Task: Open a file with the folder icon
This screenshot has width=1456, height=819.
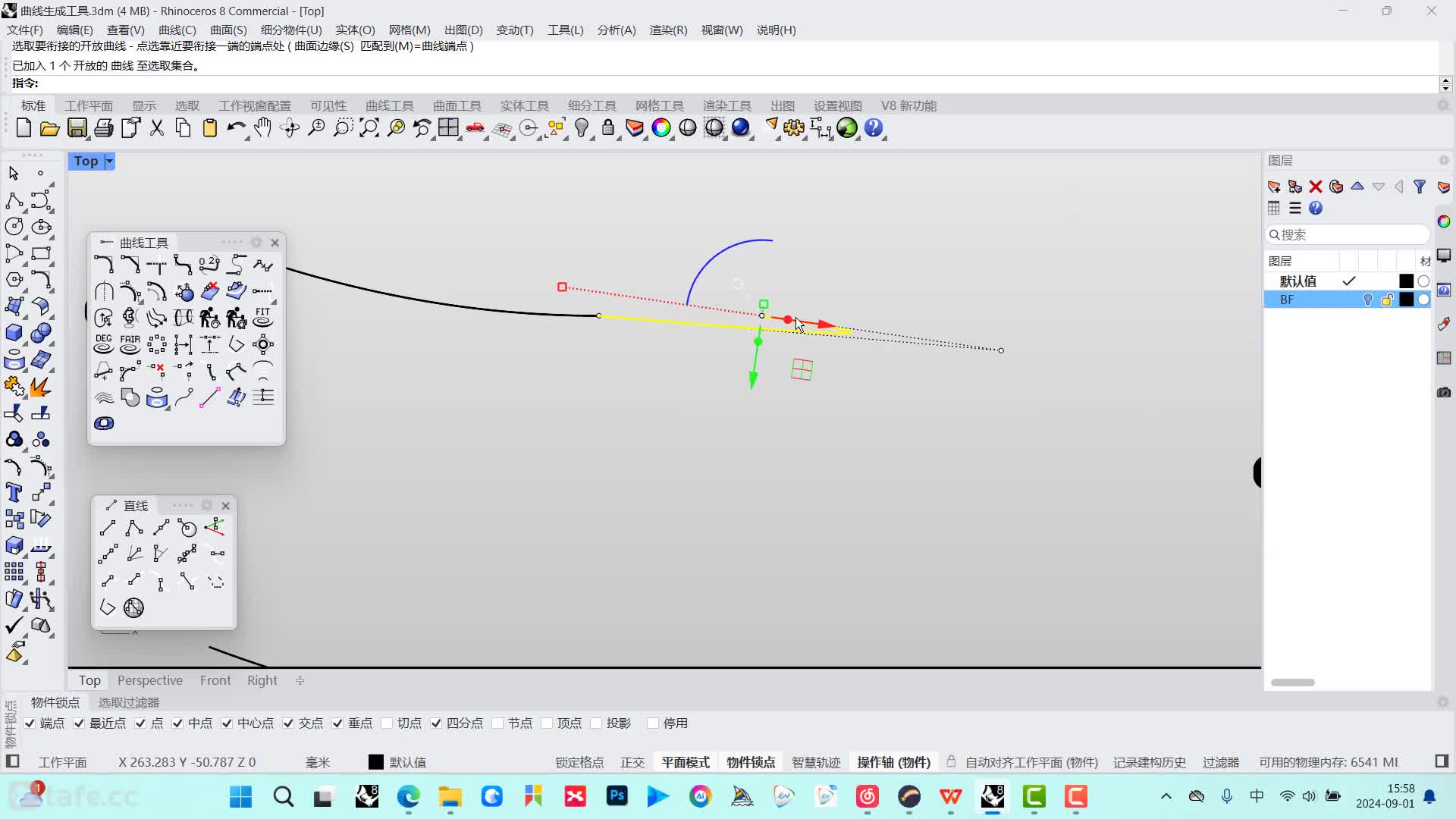Action: click(x=50, y=128)
